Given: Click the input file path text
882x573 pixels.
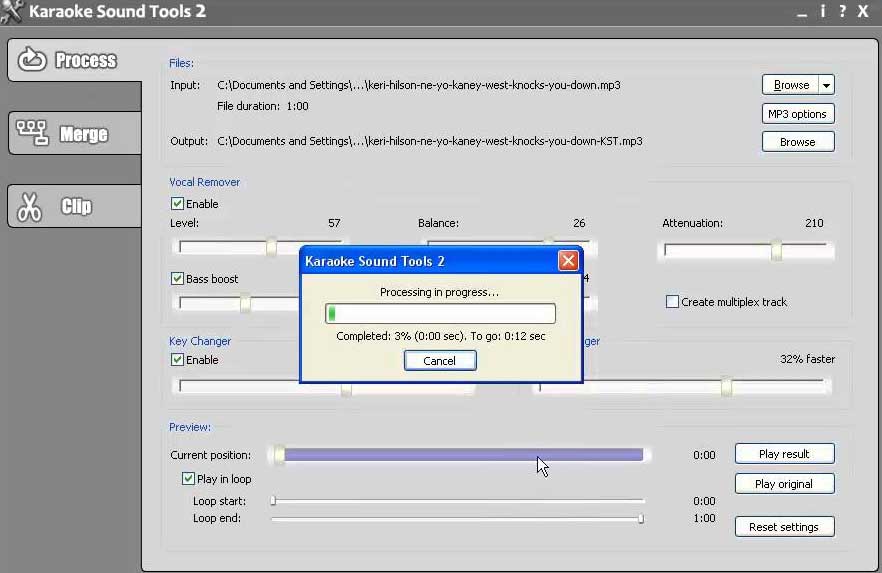Looking at the screenshot, I should click(419, 85).
